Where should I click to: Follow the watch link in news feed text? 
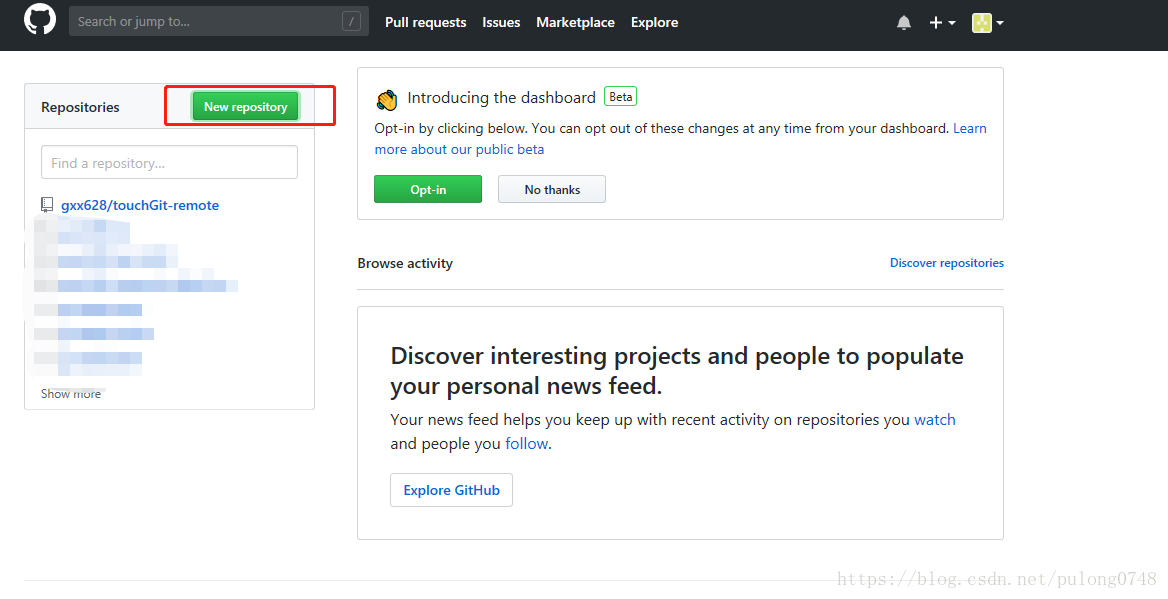click(935, 419)
